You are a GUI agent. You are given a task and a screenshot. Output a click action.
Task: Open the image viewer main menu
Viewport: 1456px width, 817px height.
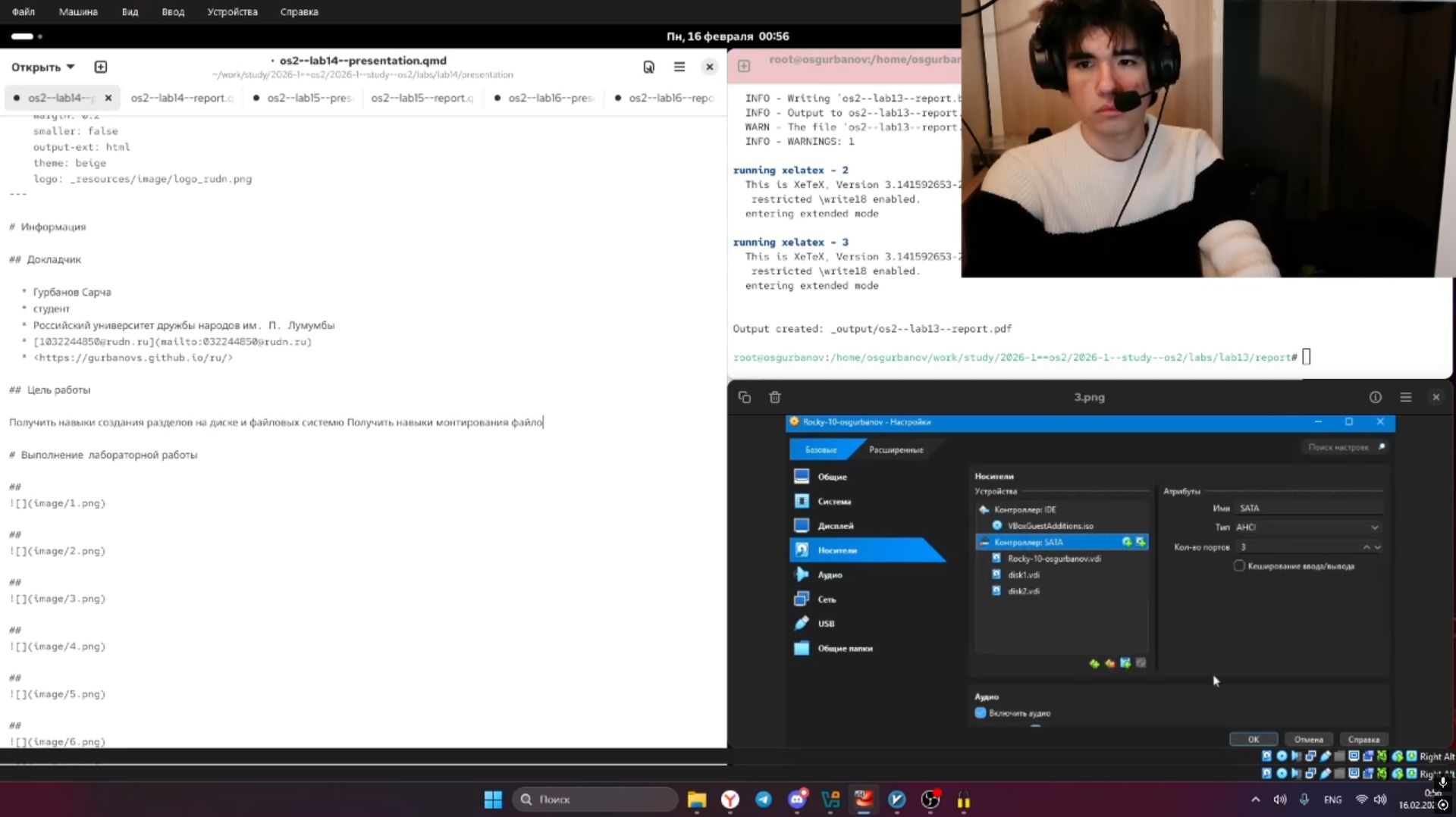[1406, 397]
